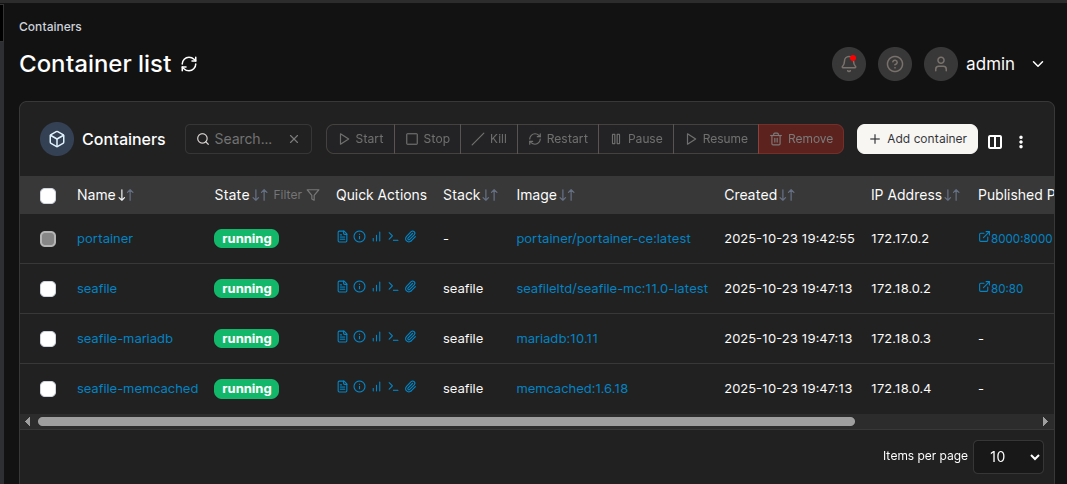
Task: Open the State column Filter
Action: click(x=296, y=195)
